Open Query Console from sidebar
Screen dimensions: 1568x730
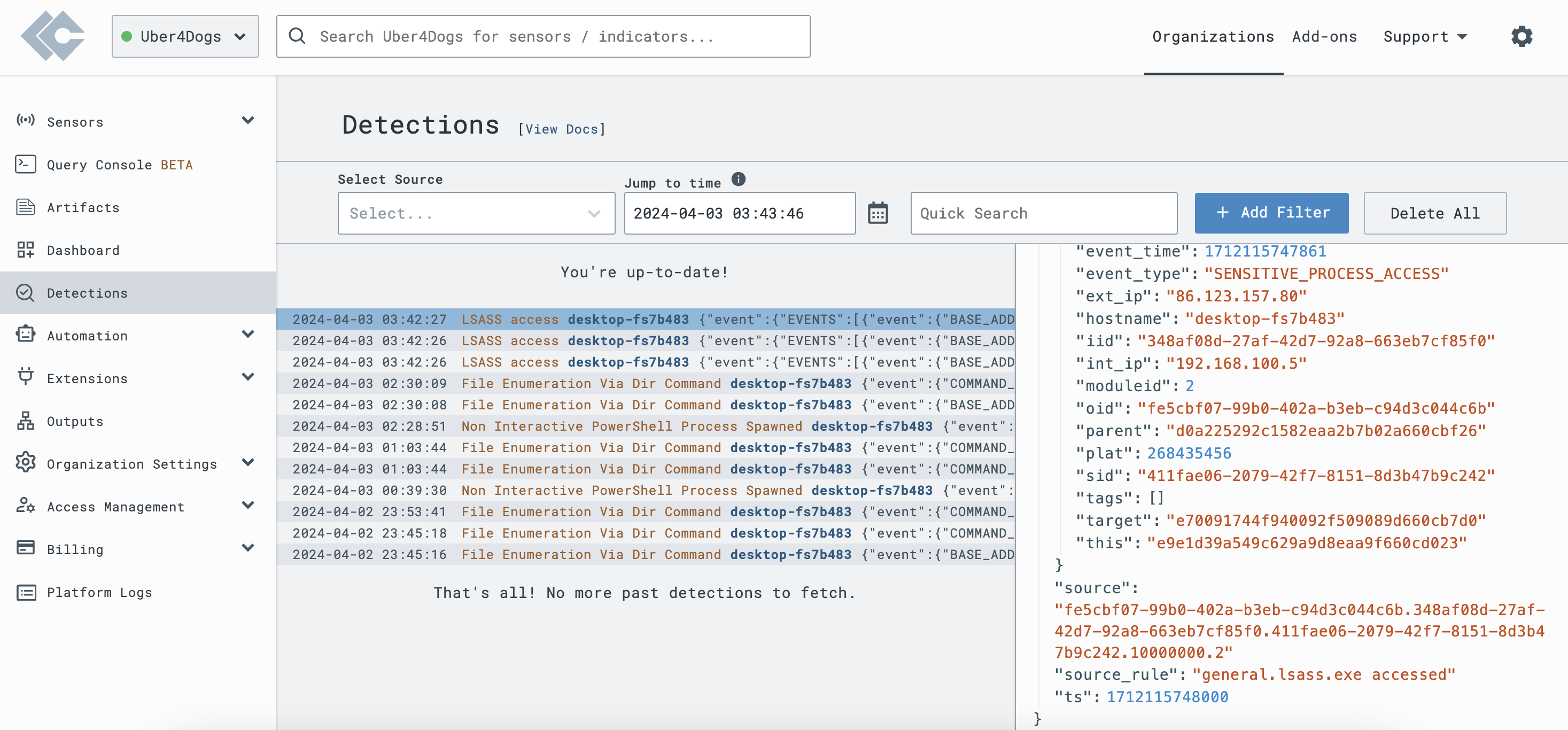[119, 165]
